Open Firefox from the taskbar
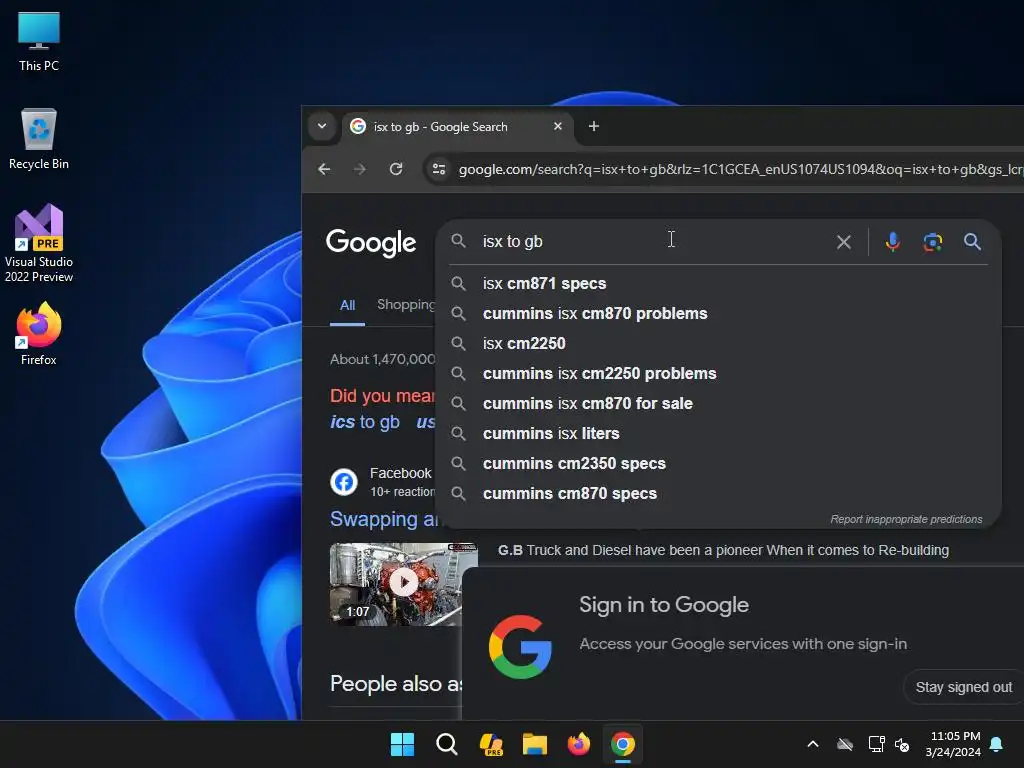 pyautogui.click(x=579, y=744)
